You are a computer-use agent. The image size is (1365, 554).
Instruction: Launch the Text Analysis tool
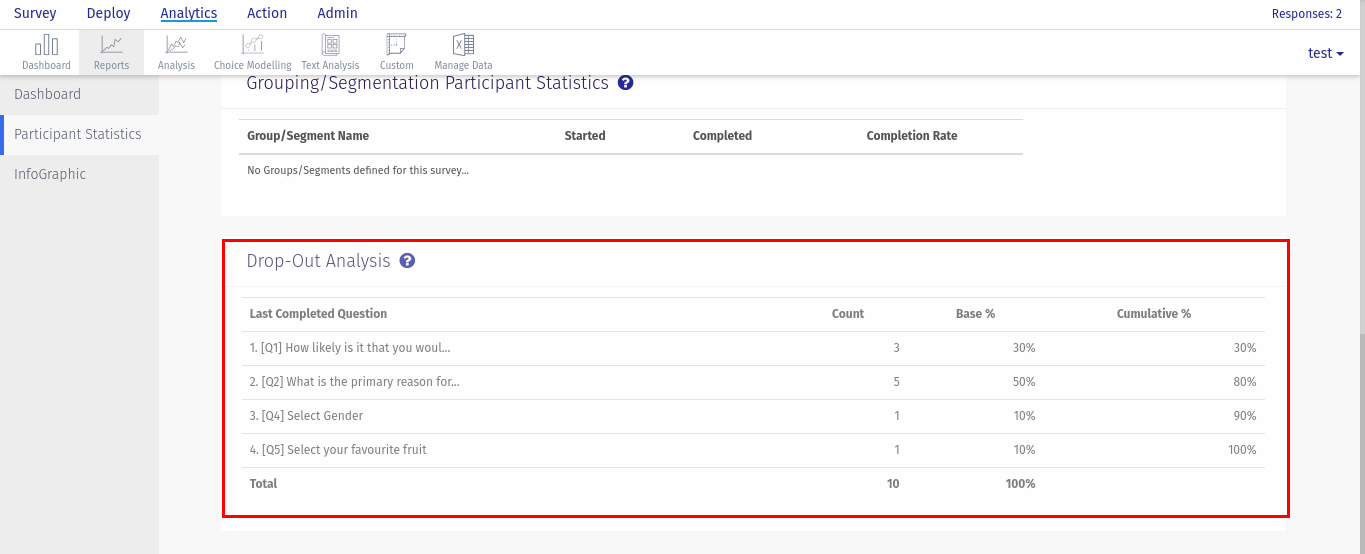330,52
